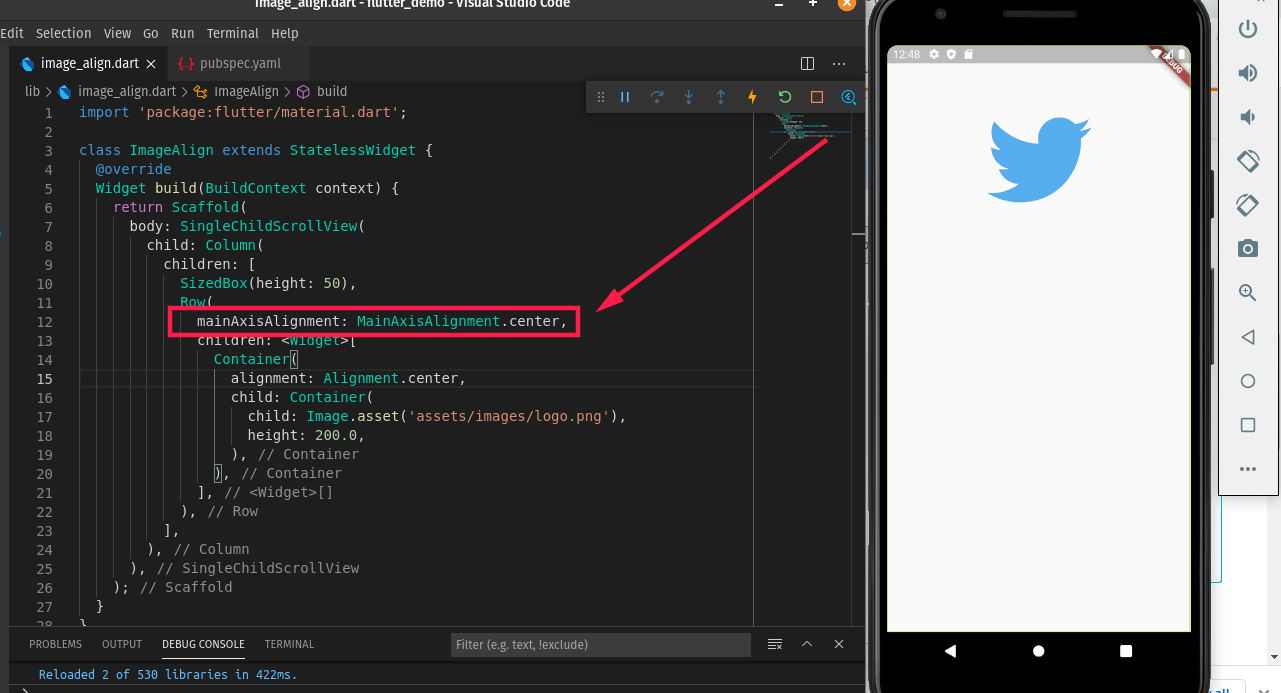Focus the debug console filter field
Viewport: 1281px width, 693px height.
[600, 645]
